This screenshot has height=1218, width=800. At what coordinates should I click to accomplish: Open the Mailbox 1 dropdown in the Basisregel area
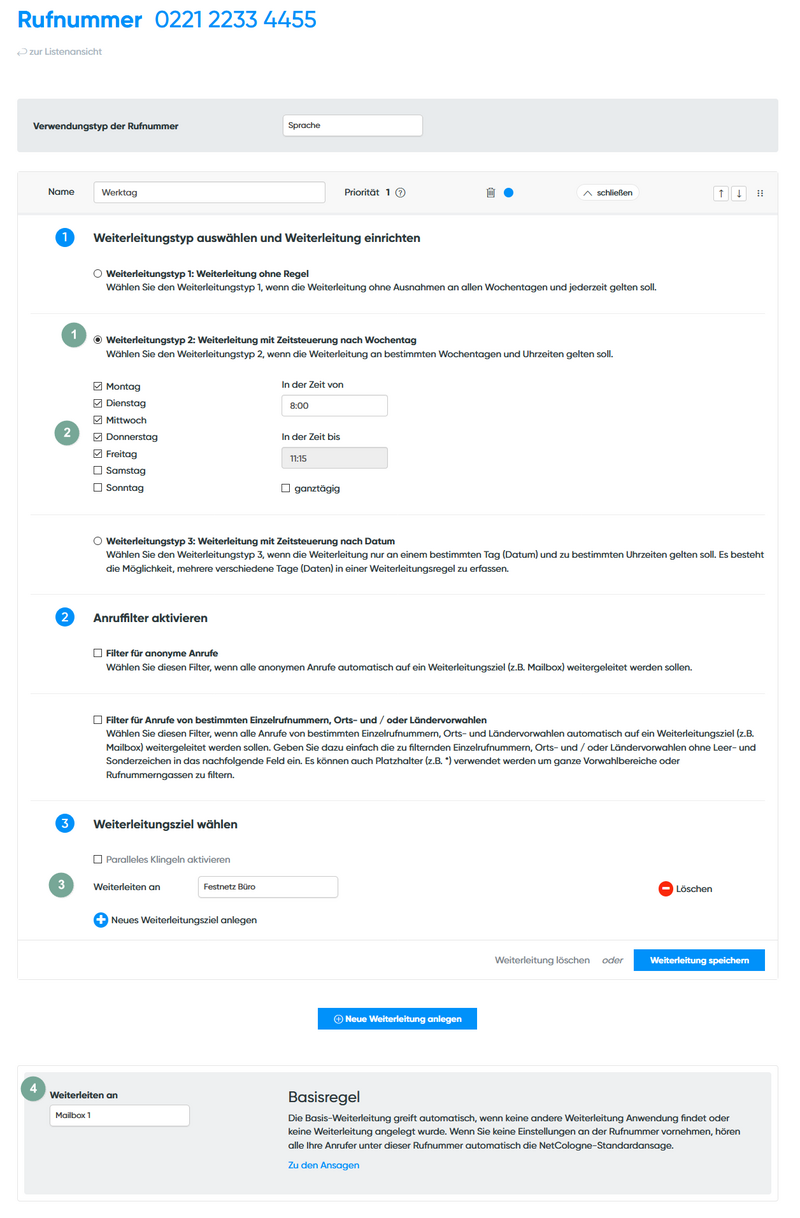click(119, 1115)
